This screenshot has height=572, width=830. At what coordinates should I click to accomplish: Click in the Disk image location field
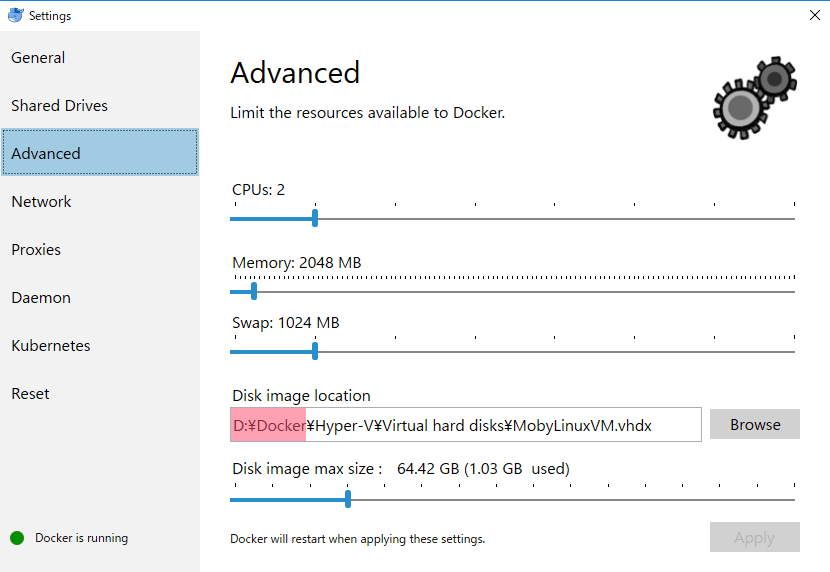(x=466, y=424)
